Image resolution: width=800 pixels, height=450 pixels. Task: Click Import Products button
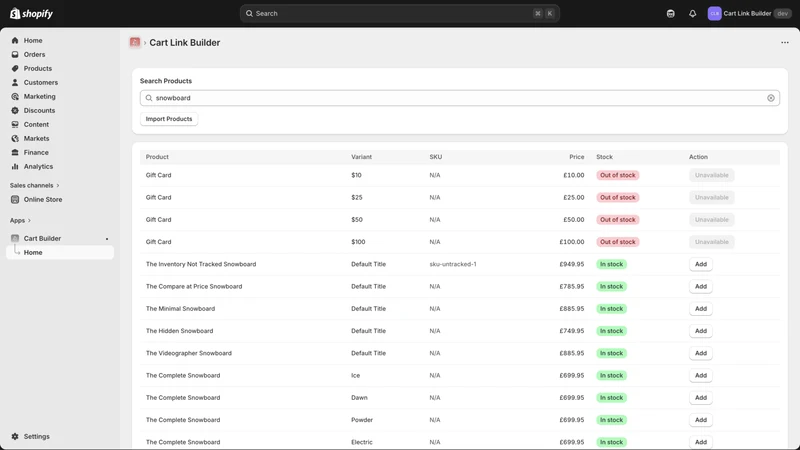pyautogui.click(x=169, y=119)
